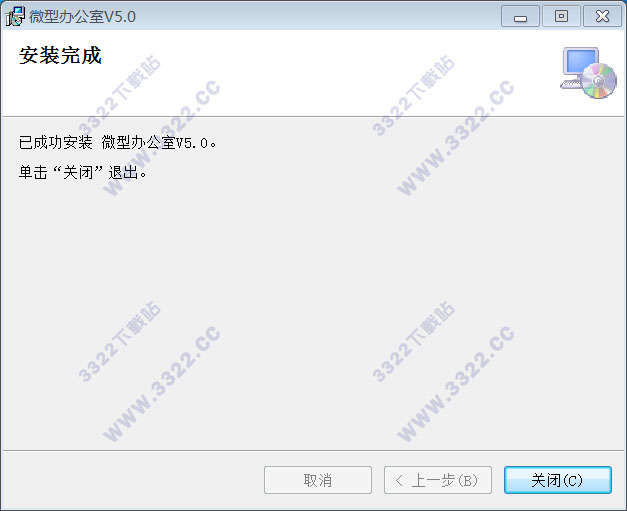Click the 单击"关闭"退出 instruction line
Viewport: 627px width, 511px height.
point(82,172)
